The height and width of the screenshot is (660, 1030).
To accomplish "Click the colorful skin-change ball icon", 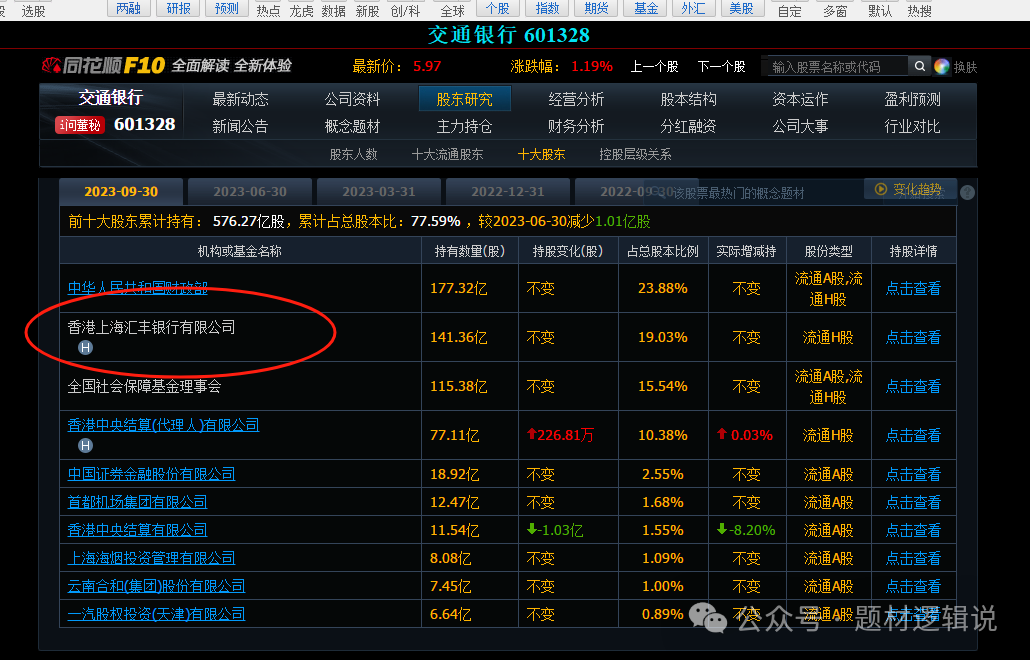I will (x=942, y=67).
